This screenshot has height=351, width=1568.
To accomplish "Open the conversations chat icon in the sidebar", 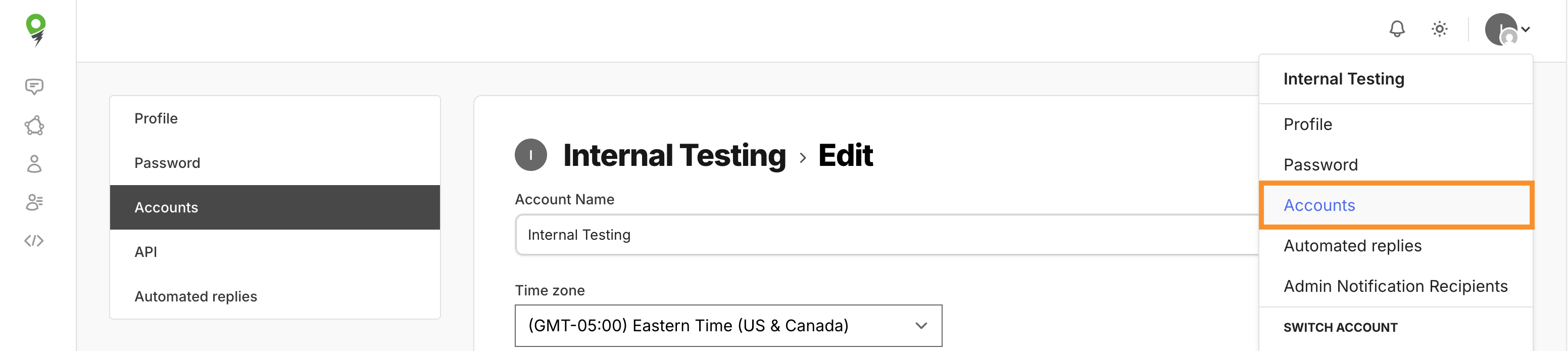I will pyautogui.click(x=34, y=86).
